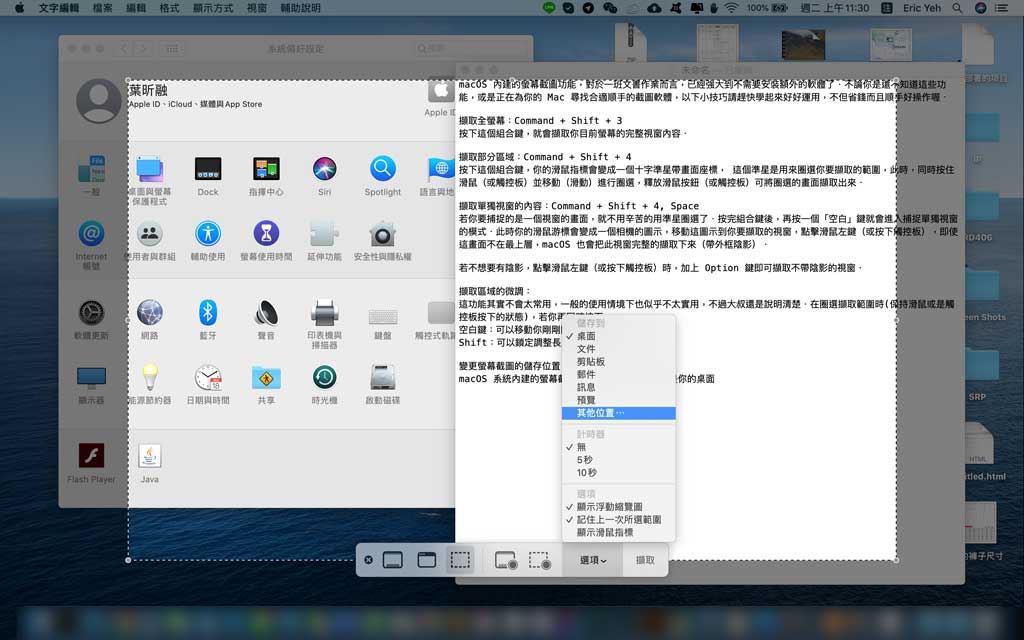The image size is (1024, 640).
Task: Open 使用者與群組 preferences icon
Action: pyautogui.click(x=150, y=234)
